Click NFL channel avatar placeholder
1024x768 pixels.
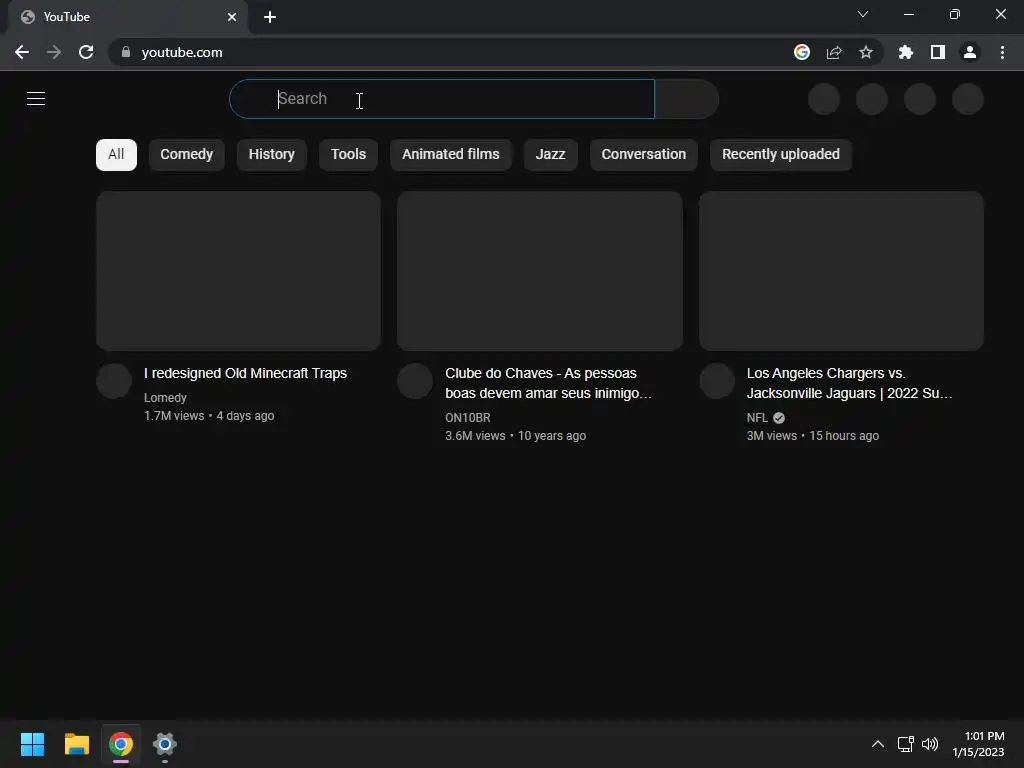click(717, 381)
